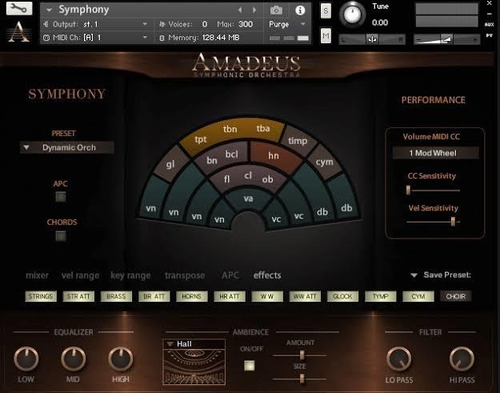Toggle the Solo S button
This screenshot has width=500, height=393.
click(x=326, y=11)
